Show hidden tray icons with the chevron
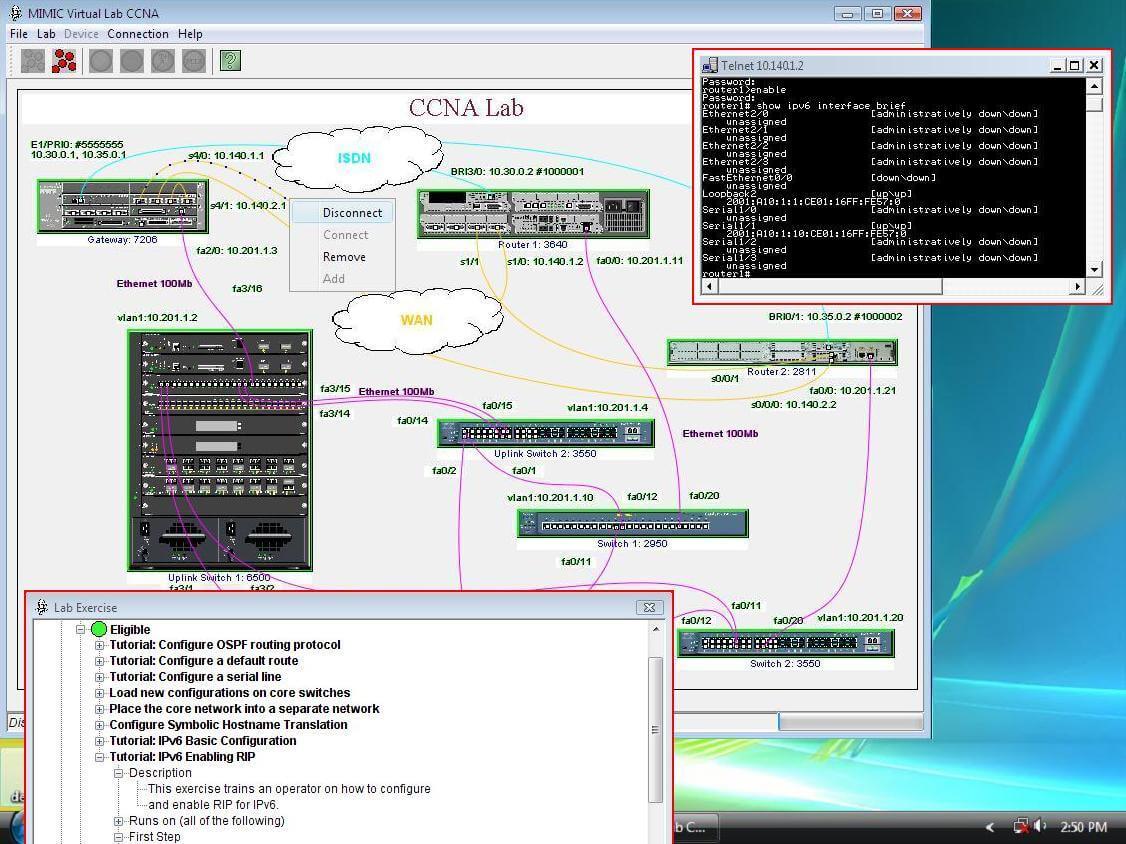 990,827
